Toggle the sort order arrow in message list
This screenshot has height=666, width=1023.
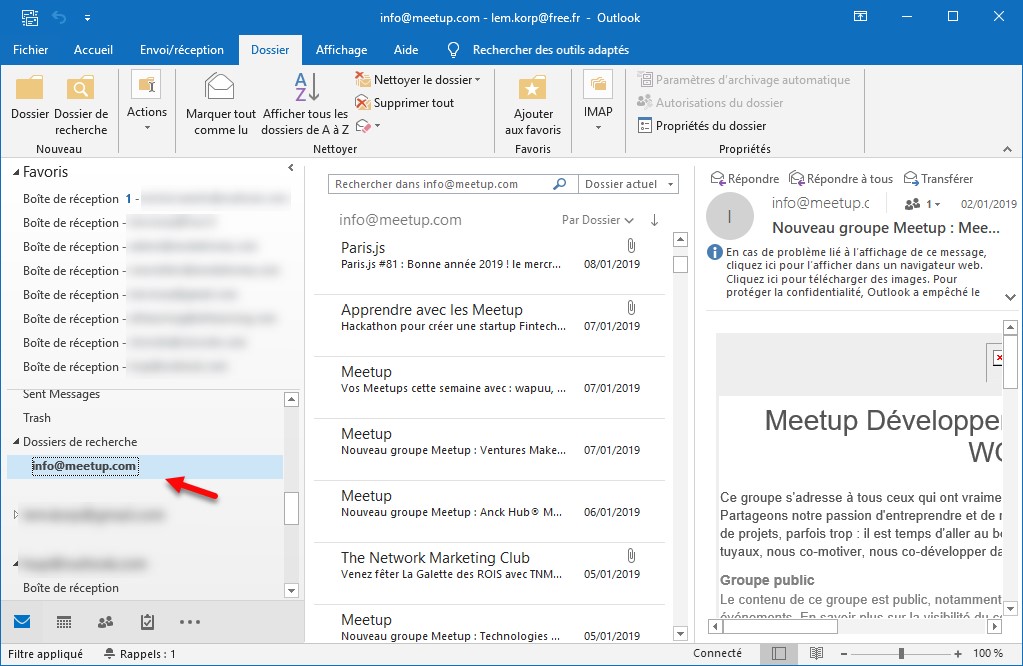tap(655, 220)
